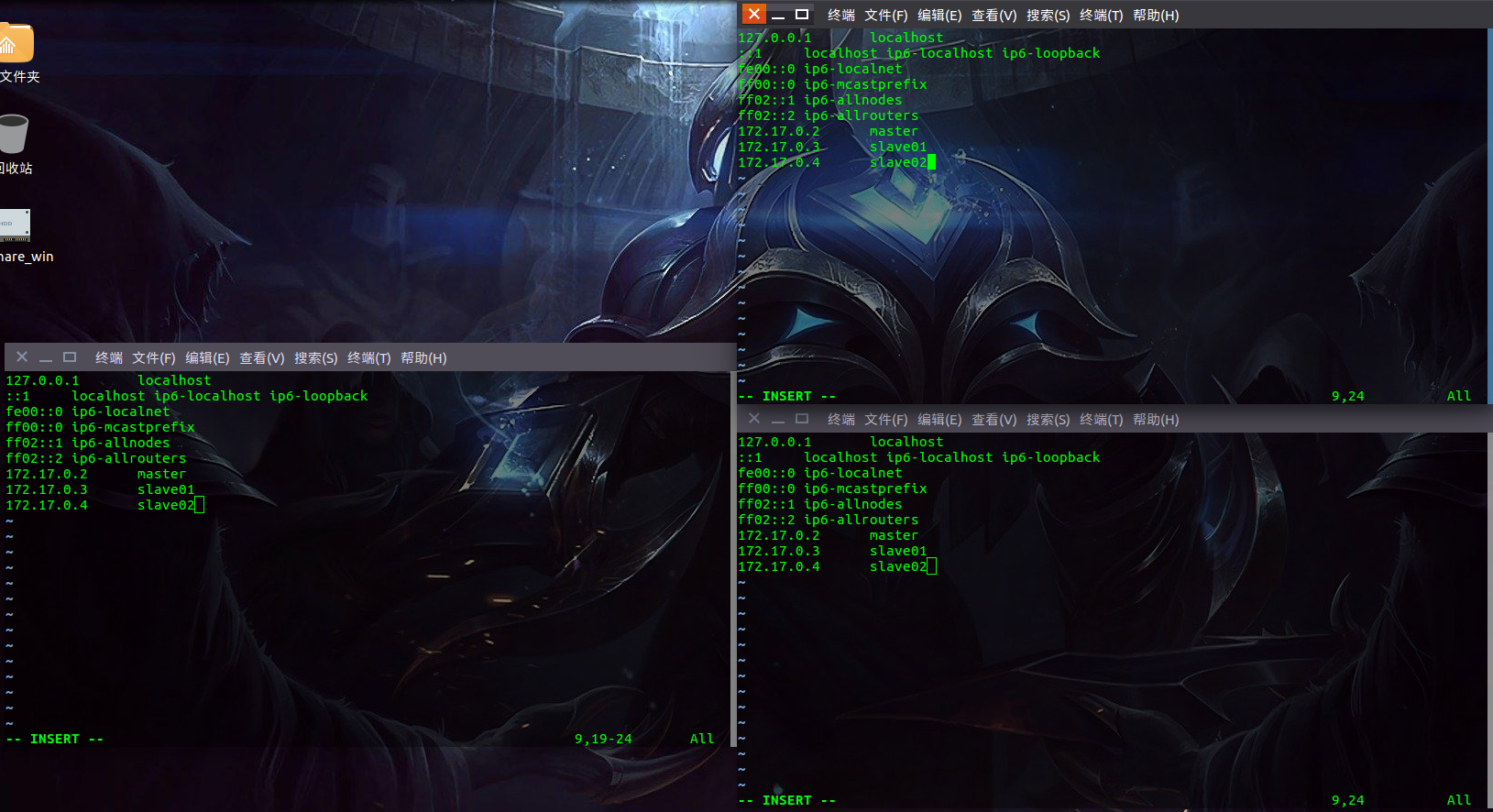Open the trash bin desktop icon

click(14, 134)
